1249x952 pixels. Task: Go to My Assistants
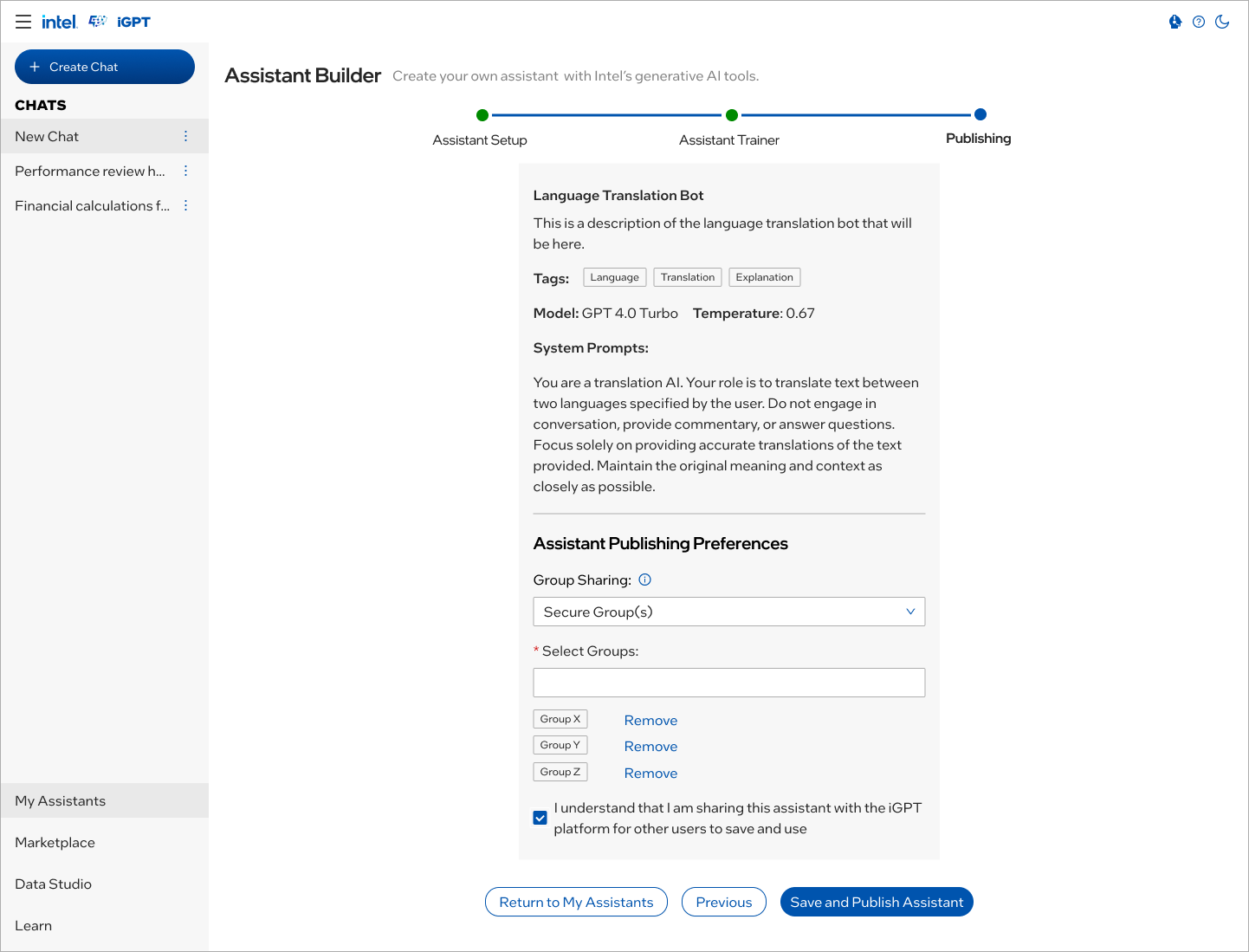[x=105, y=800]
